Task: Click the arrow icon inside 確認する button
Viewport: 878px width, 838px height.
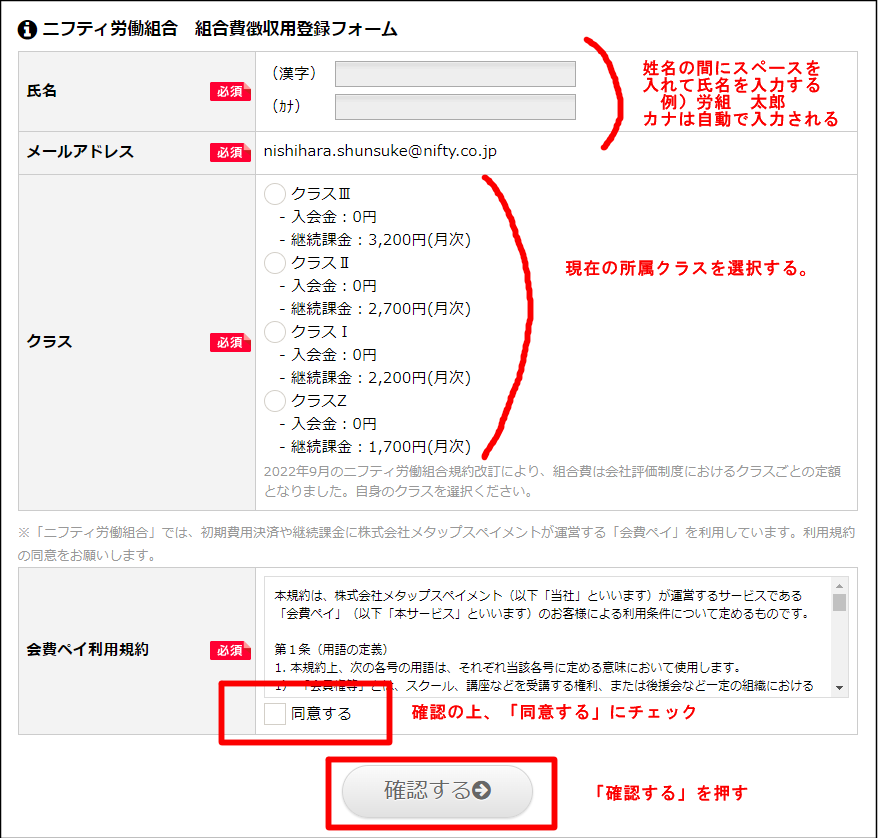Action: tap(481, 791)
